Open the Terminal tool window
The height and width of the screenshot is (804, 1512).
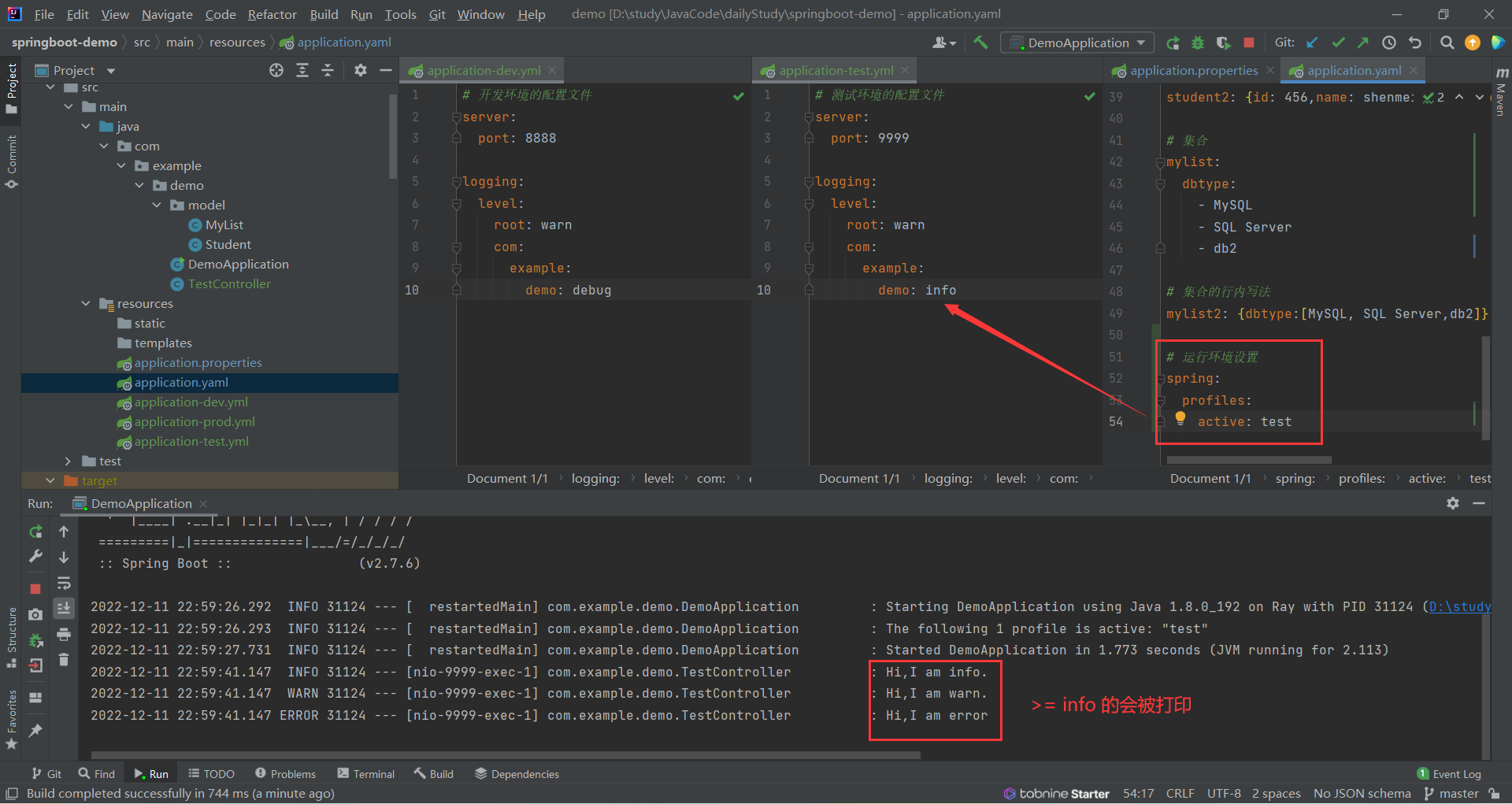(366, 774)
